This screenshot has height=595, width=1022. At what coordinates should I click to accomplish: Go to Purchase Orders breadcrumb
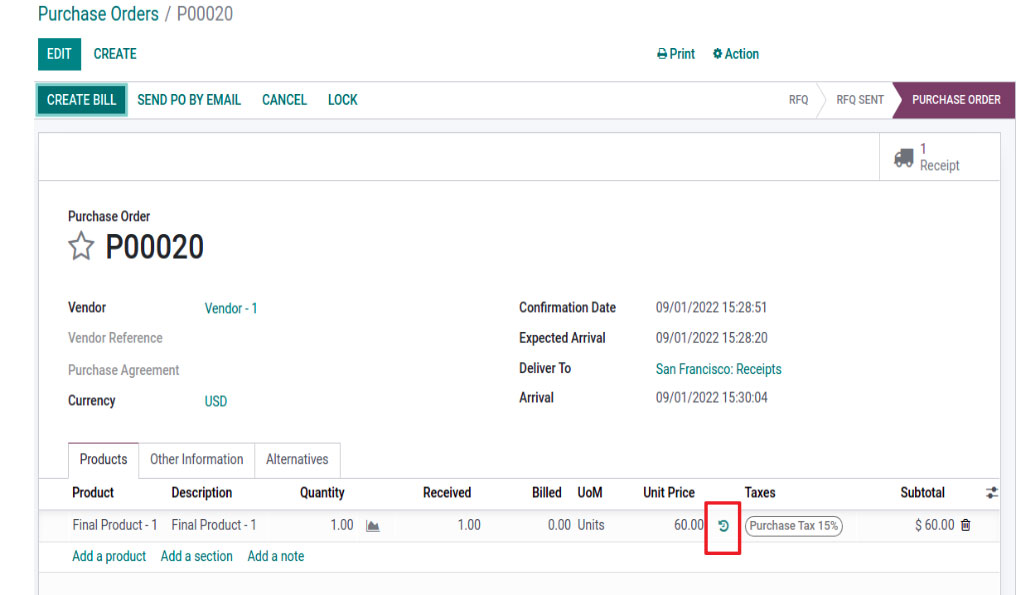tap(98, 14)
